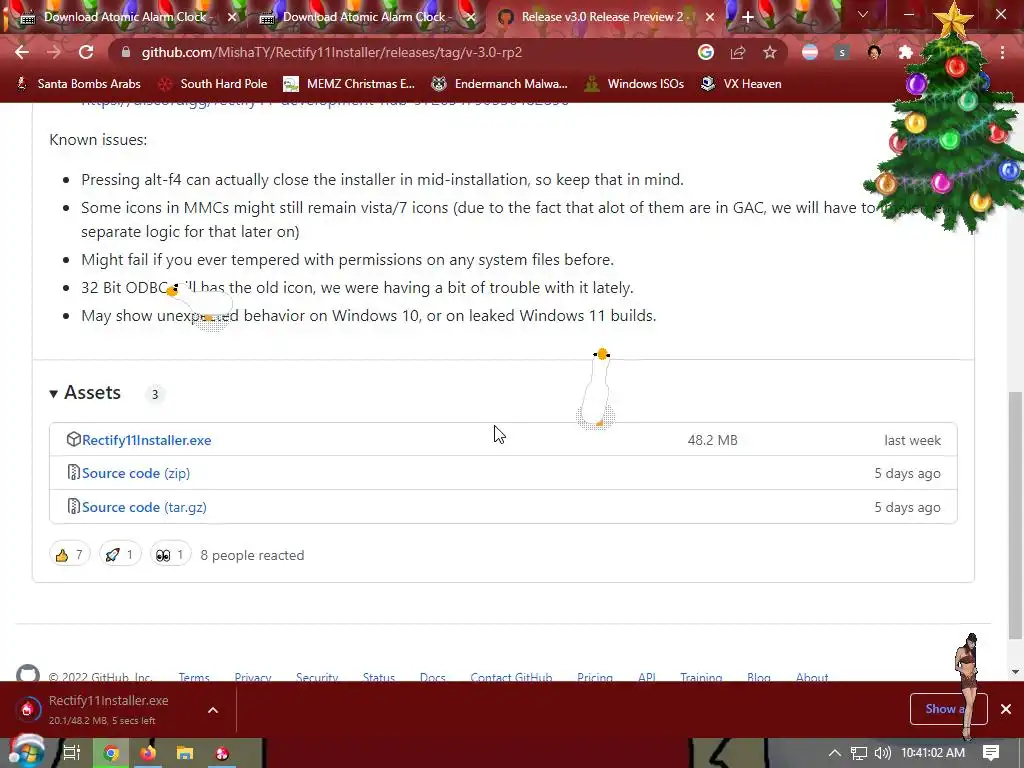This screenshot has width=1024, height=768.
Task: Open the network tray icon
Action: click(859, 753)
